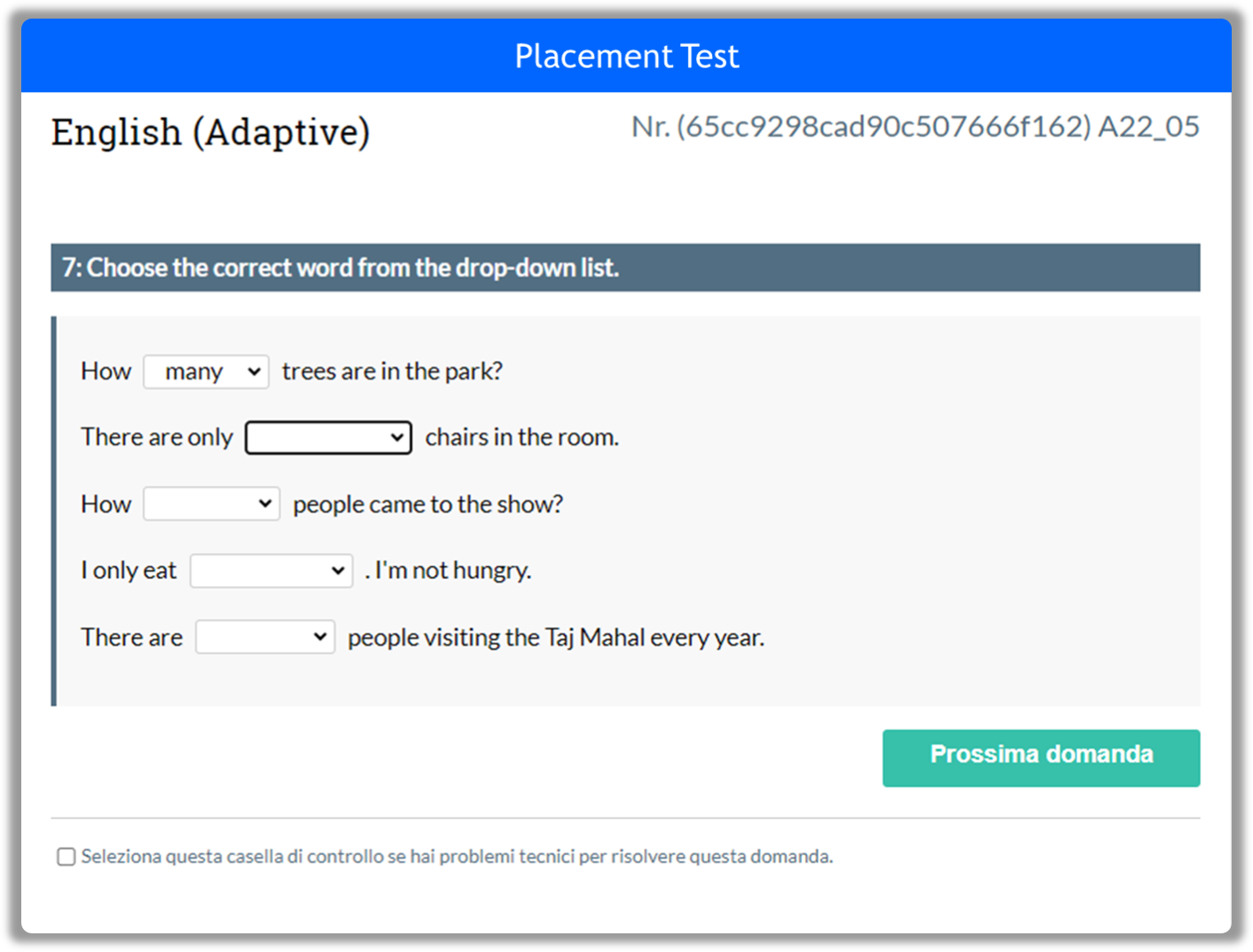Click the "I only eat" label
This screenshot has width=1253, height=952.
(129, 571)
